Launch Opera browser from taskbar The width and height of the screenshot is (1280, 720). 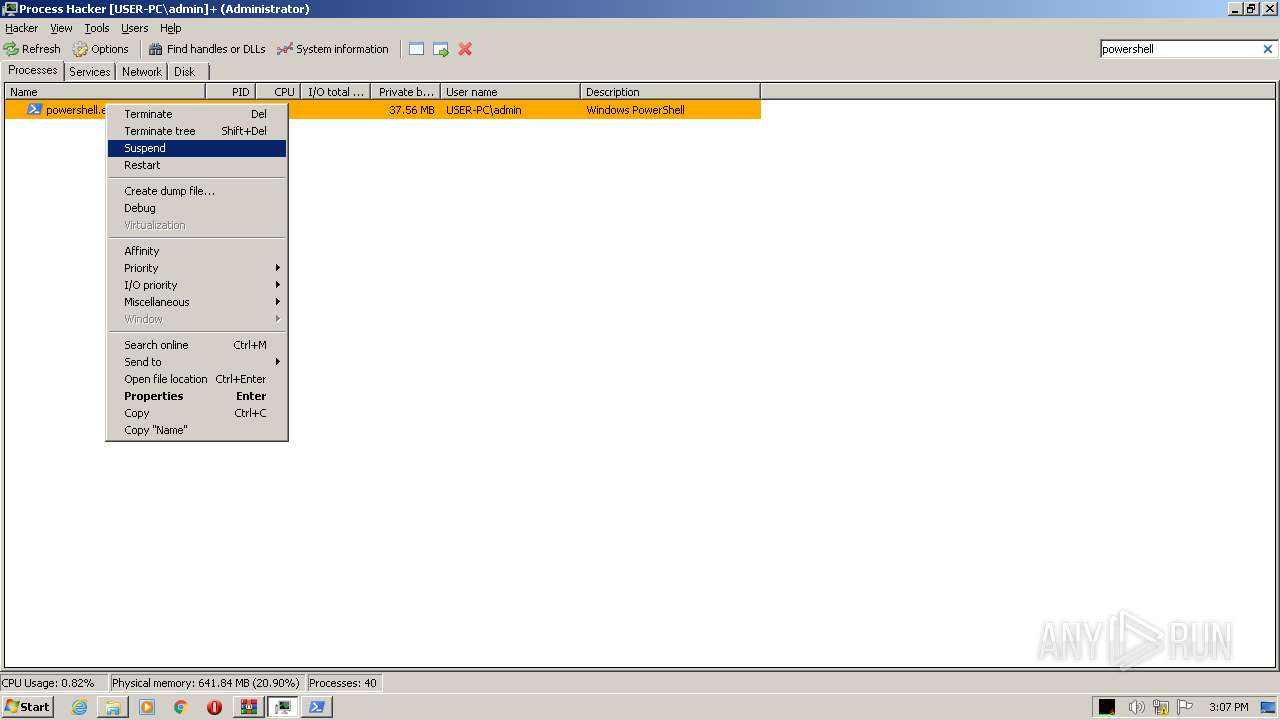coord(215,707)
